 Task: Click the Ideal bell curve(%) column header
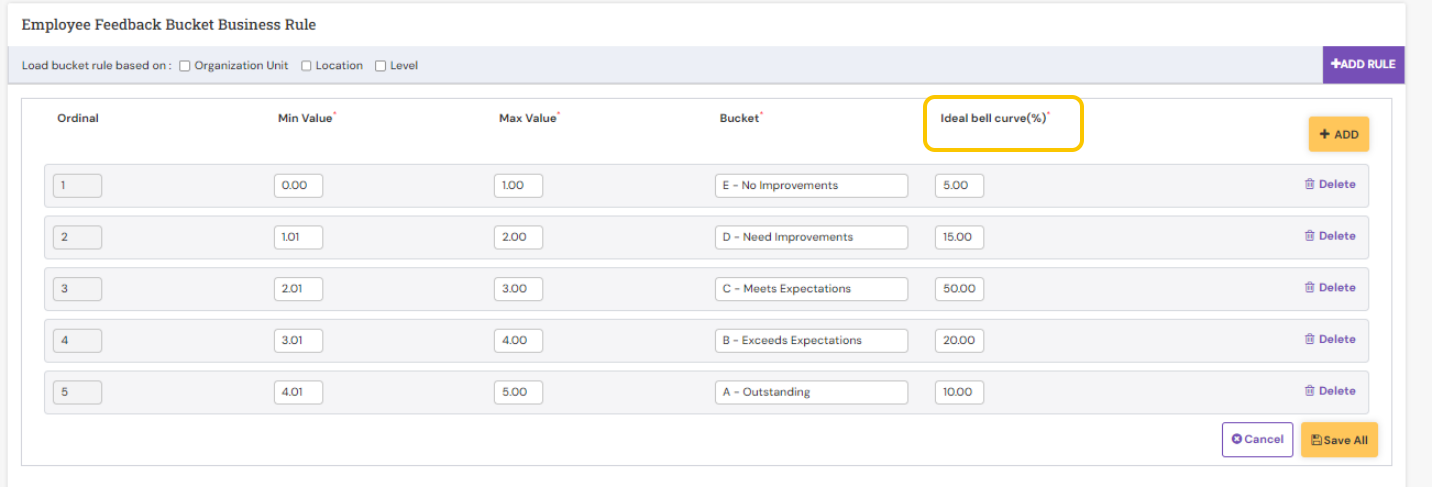[994, 118]
